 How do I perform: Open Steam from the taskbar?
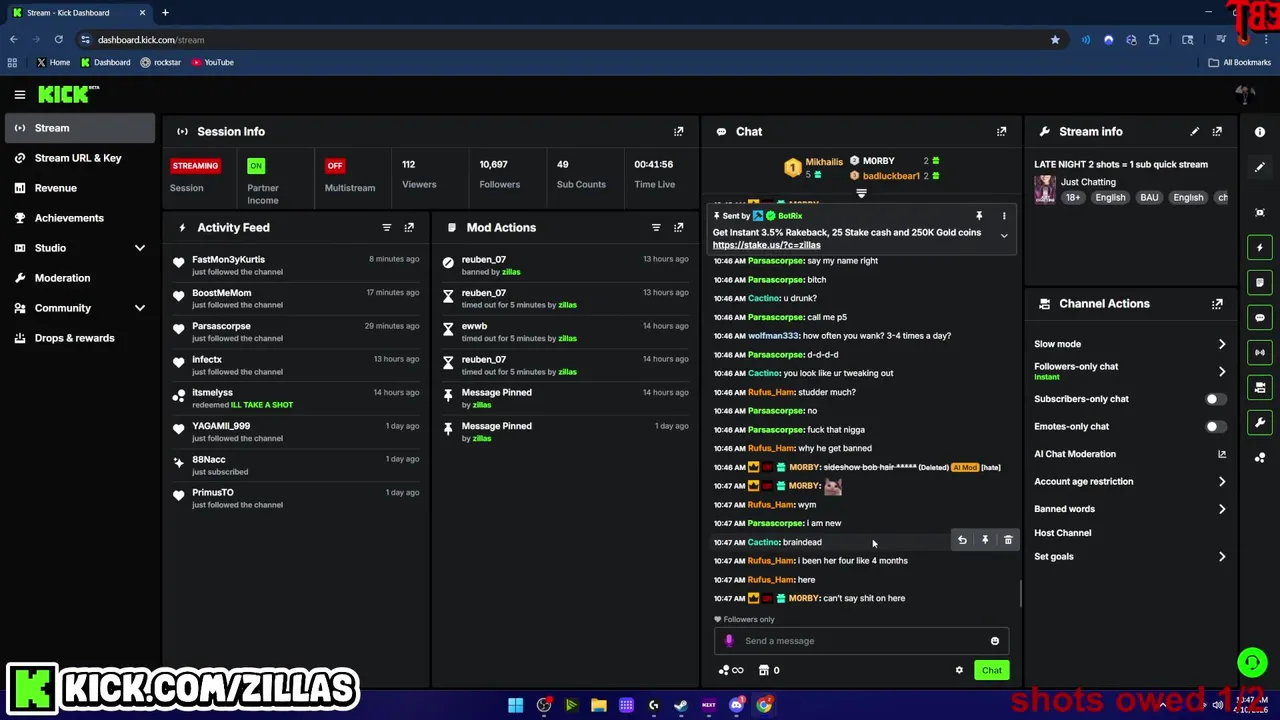pyautogui.click(x=681, y=705)
